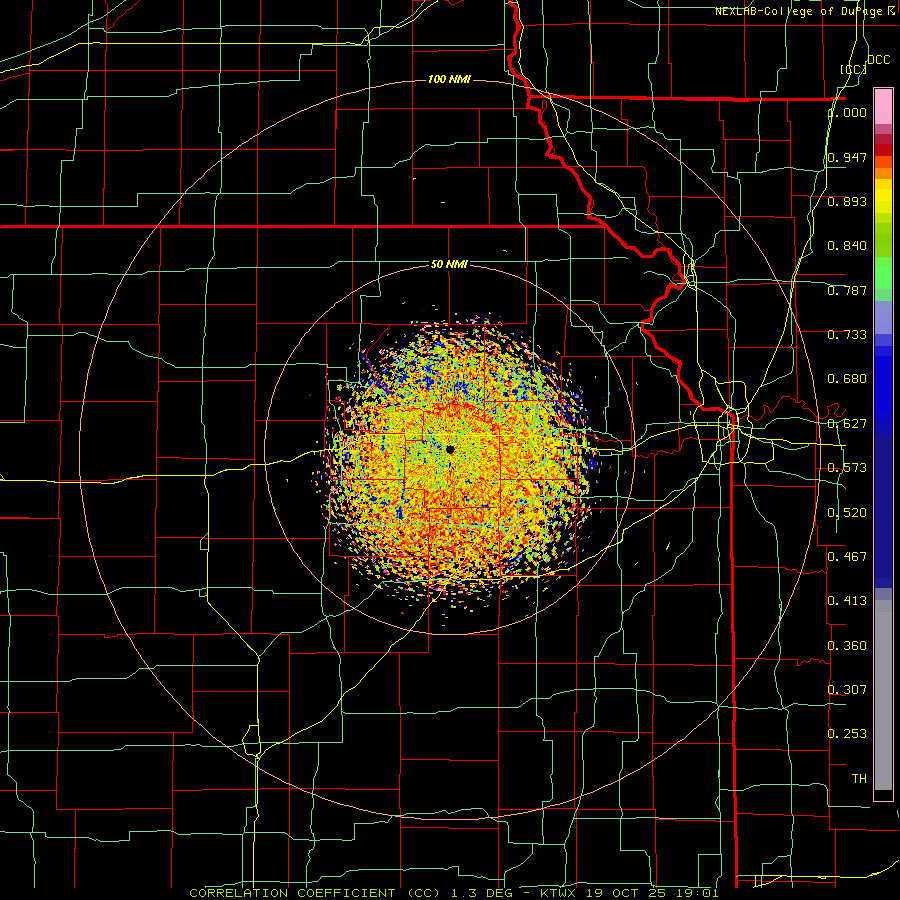900x900 pixels.
Task: Click the 0.947 color scale value
Action: pos(847,157)
